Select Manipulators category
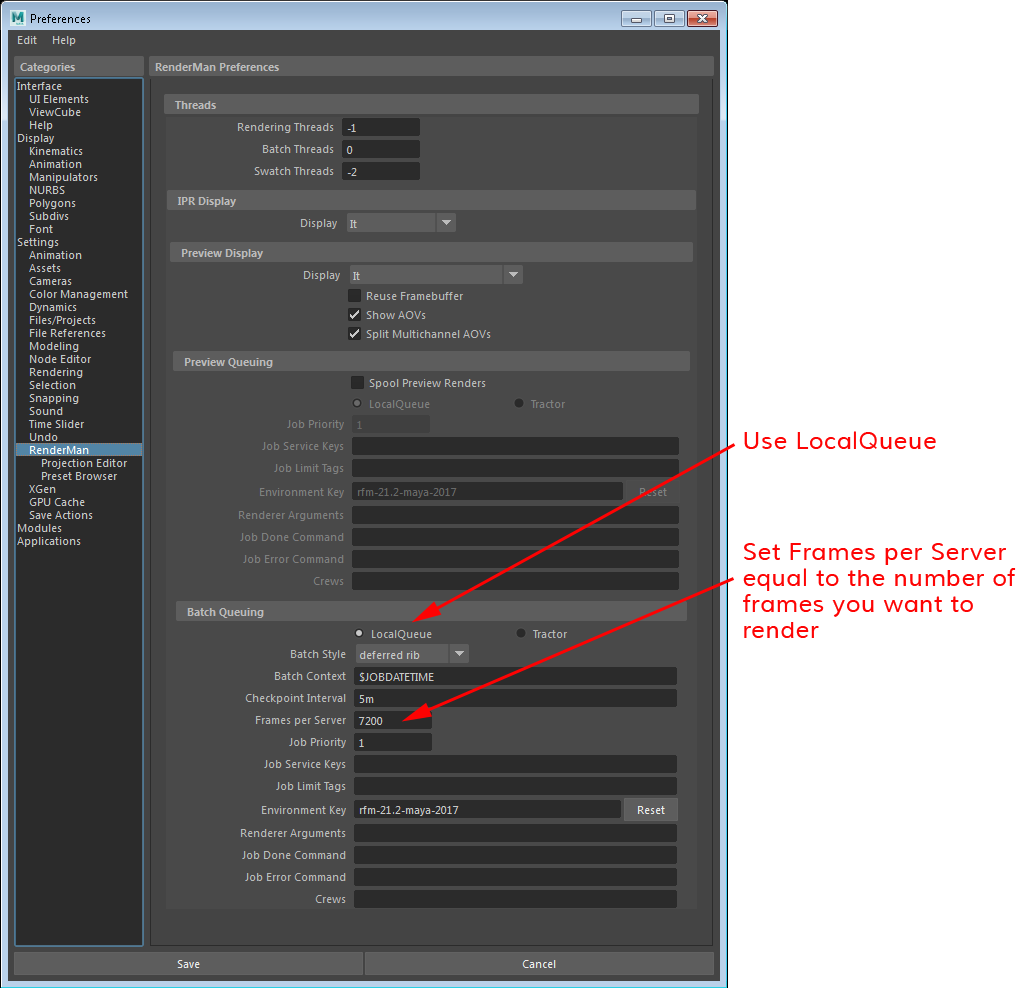Image resolution: width=1024 pixels, height=988 pixels. [x=63, y=178]
